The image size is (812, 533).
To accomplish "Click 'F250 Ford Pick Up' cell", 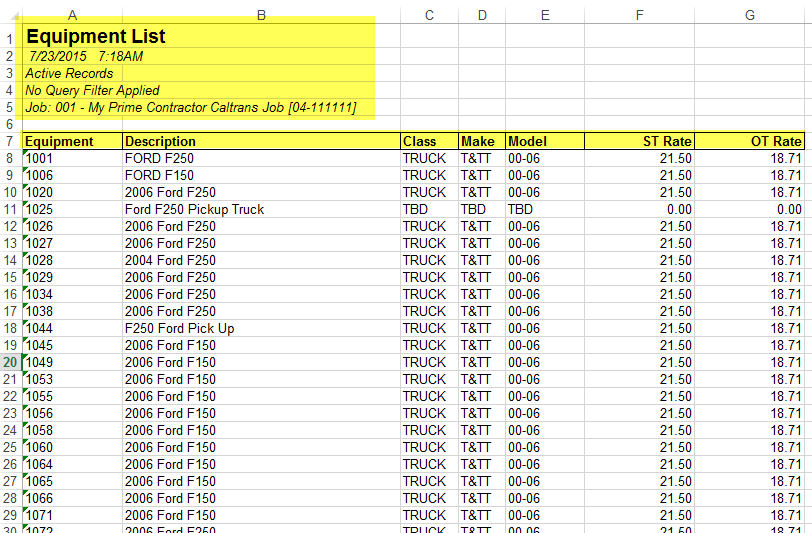I will pos(262,328).
